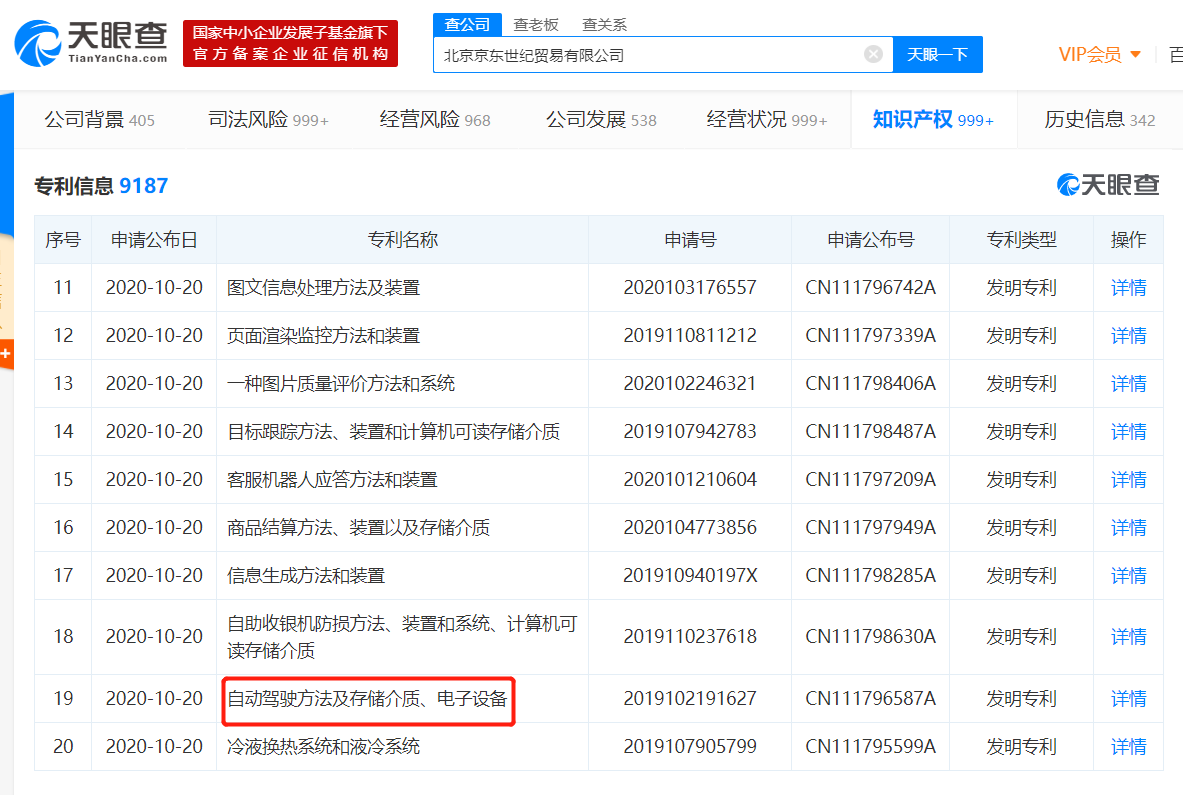Select the 查公司 search tab
The image size is (1183, 795).
click(x=467, y=24)
